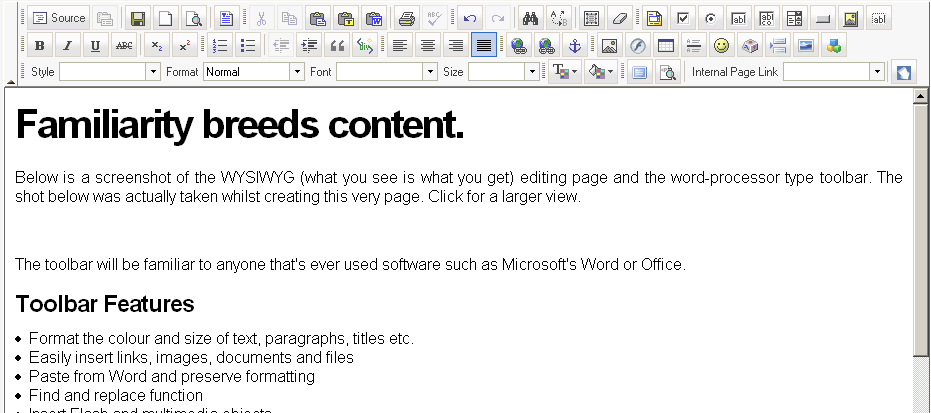931x413 pixels.
Task: Toggle numbered list
Action: [220, 45]
